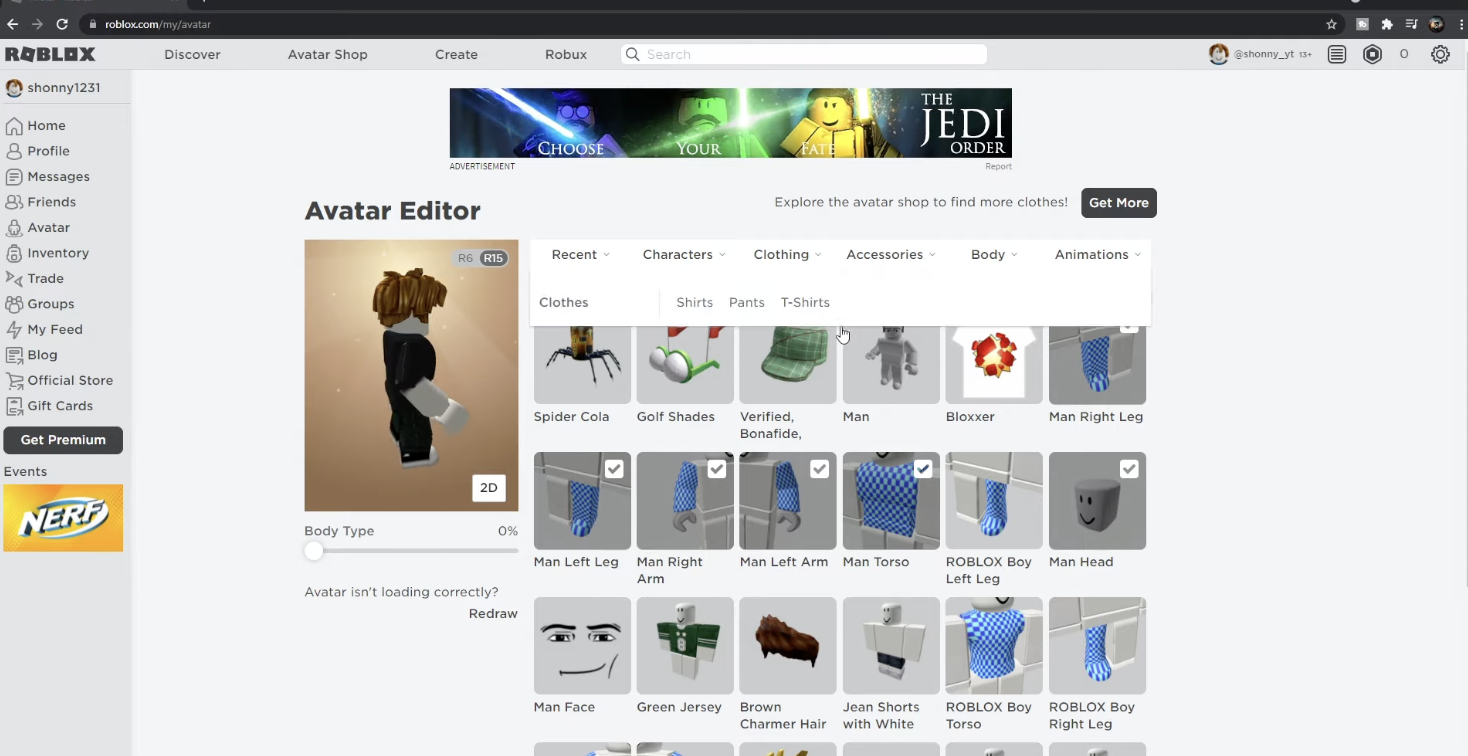
Task: Click the search magnifier icon
Action: (632, 54)
